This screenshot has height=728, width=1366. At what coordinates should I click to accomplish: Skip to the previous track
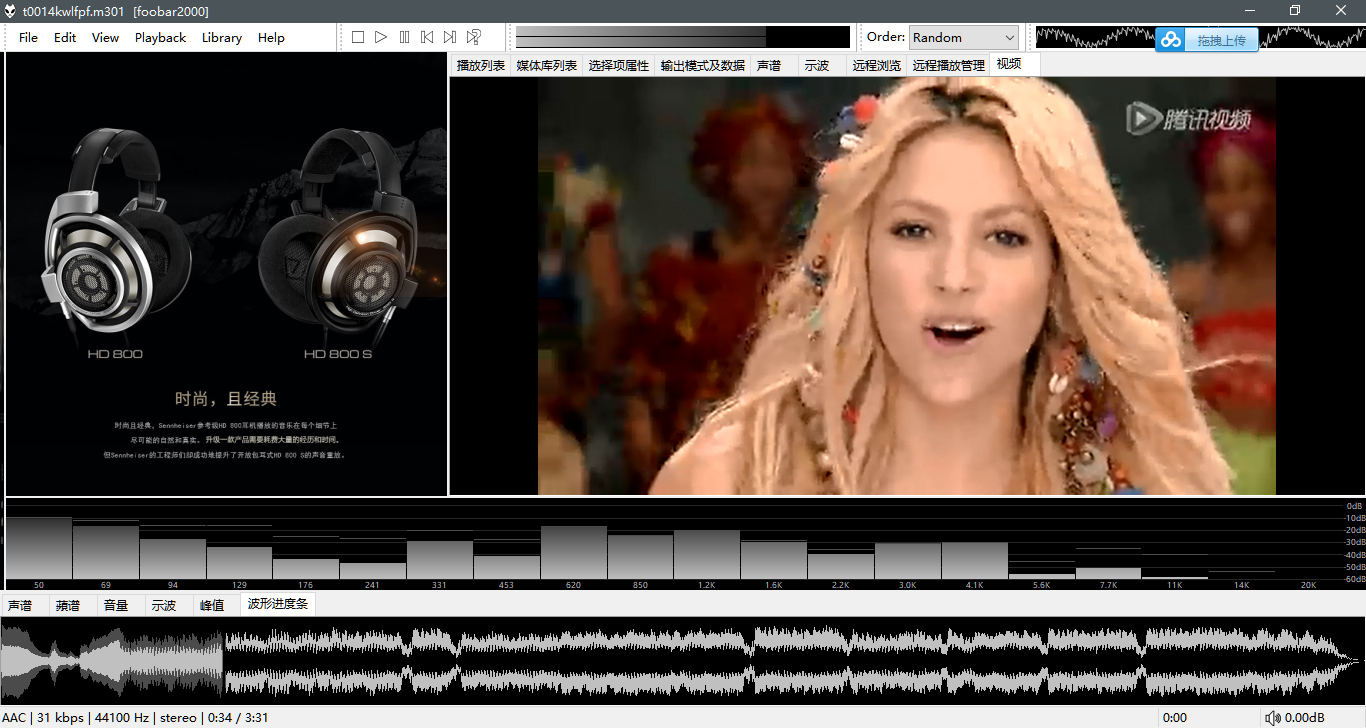[427, 37]
